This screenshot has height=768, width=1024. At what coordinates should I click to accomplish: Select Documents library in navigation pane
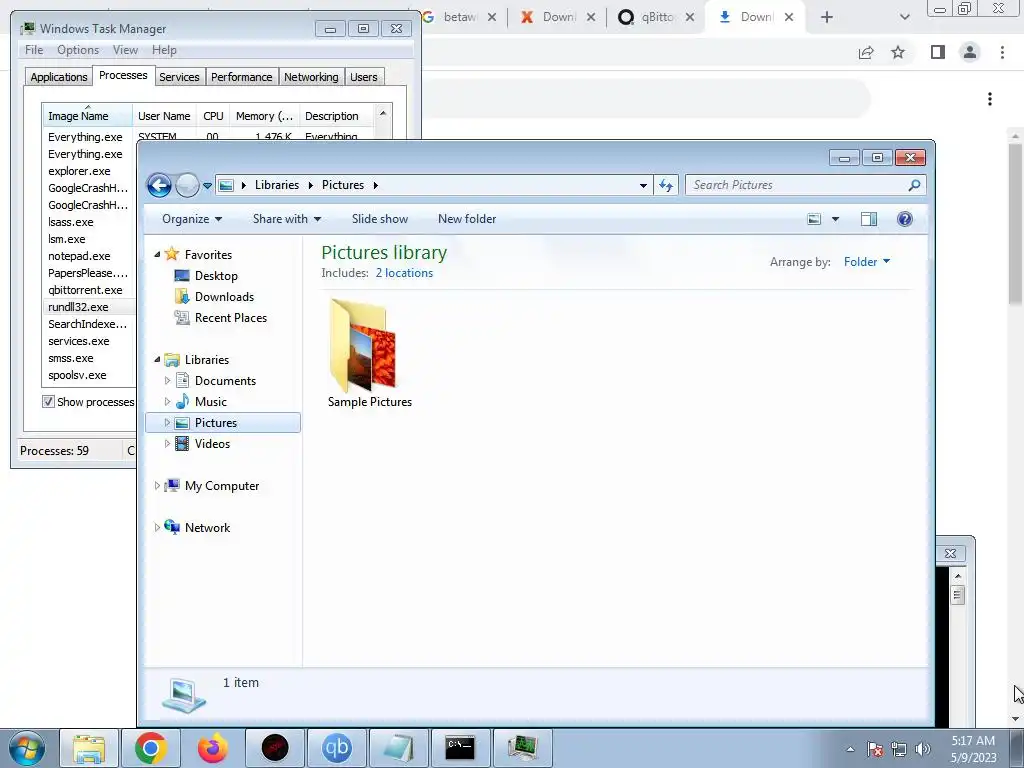coord(225,381)
